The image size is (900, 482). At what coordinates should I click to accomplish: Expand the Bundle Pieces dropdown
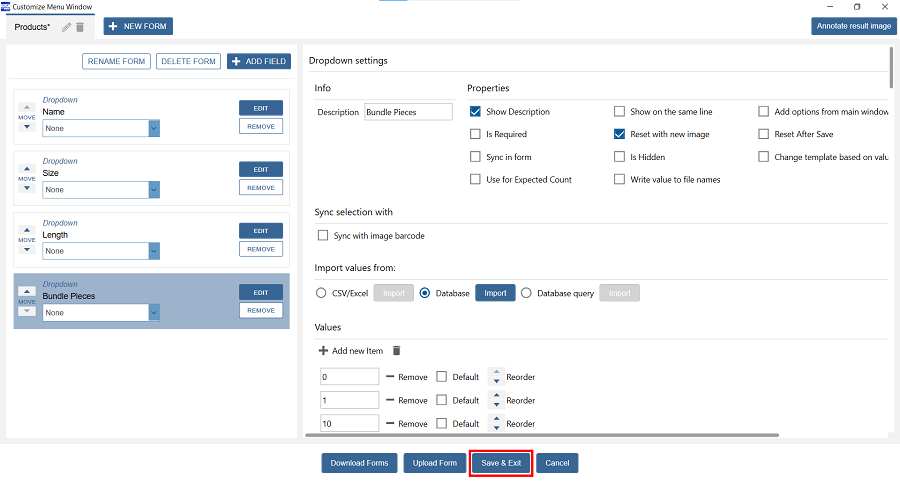pyautogui.click(x=154, y=313)
